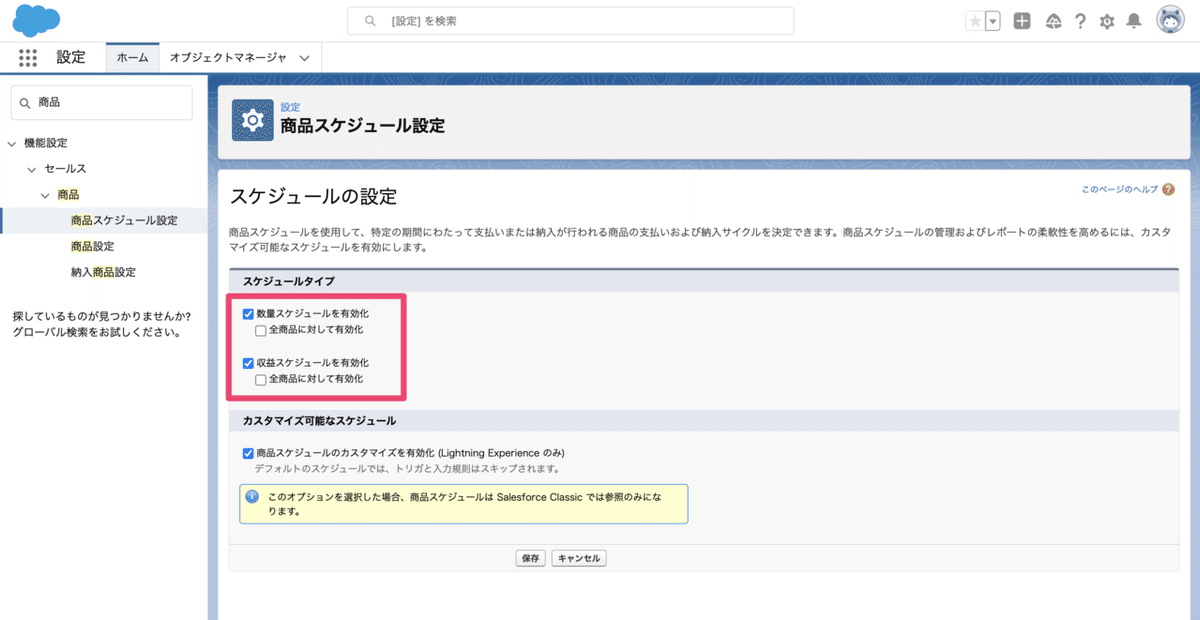The image size is (1200, 620).
Task: Toggle 全商品に対して有効化 under 収益スケジュール
Action: (261, 380)
